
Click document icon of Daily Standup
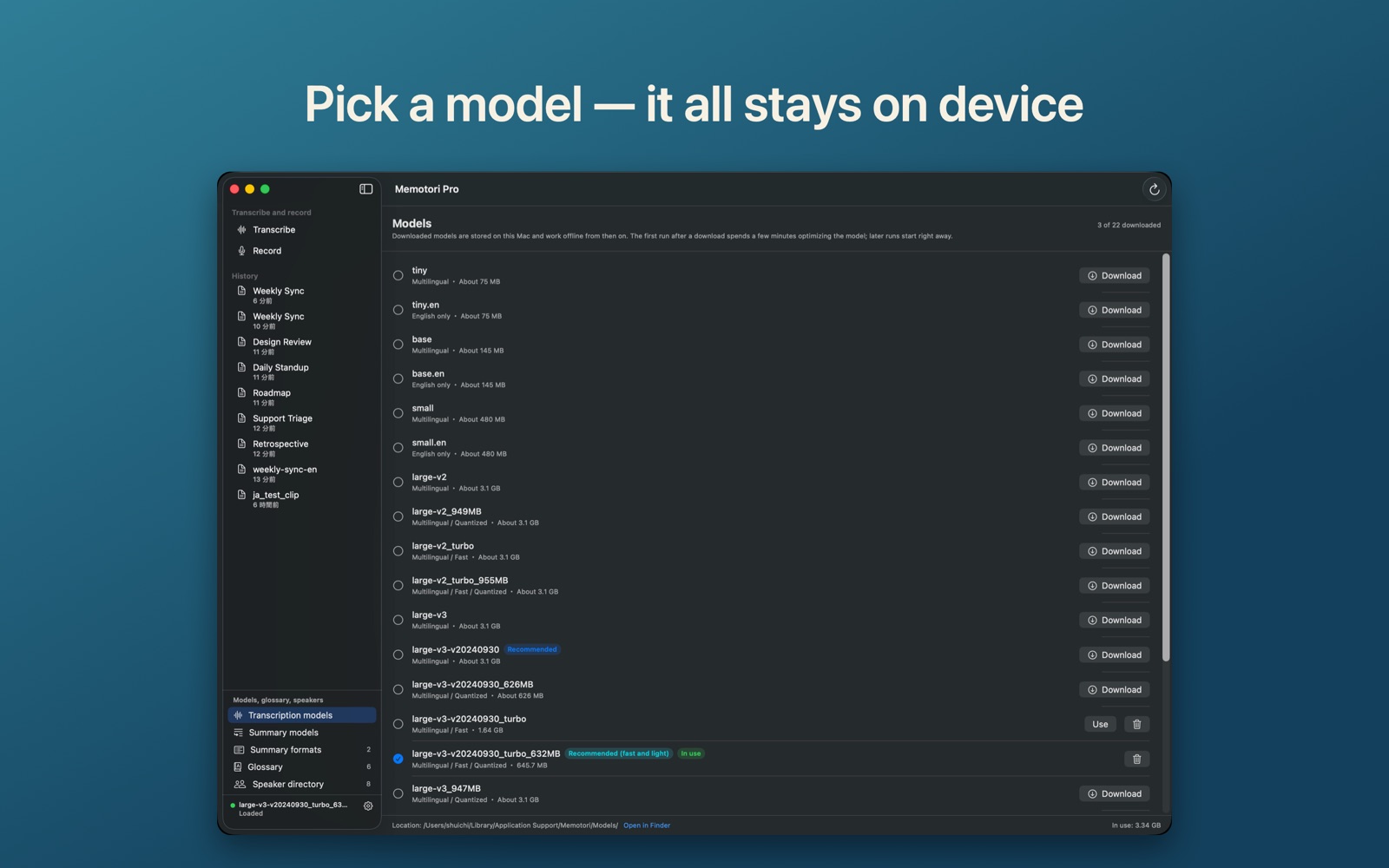point(241,367)
